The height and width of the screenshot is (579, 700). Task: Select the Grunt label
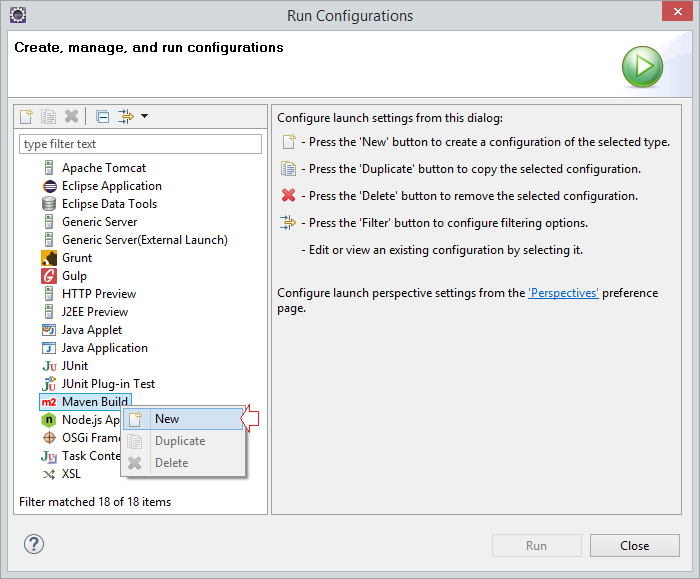click(77, 258)
